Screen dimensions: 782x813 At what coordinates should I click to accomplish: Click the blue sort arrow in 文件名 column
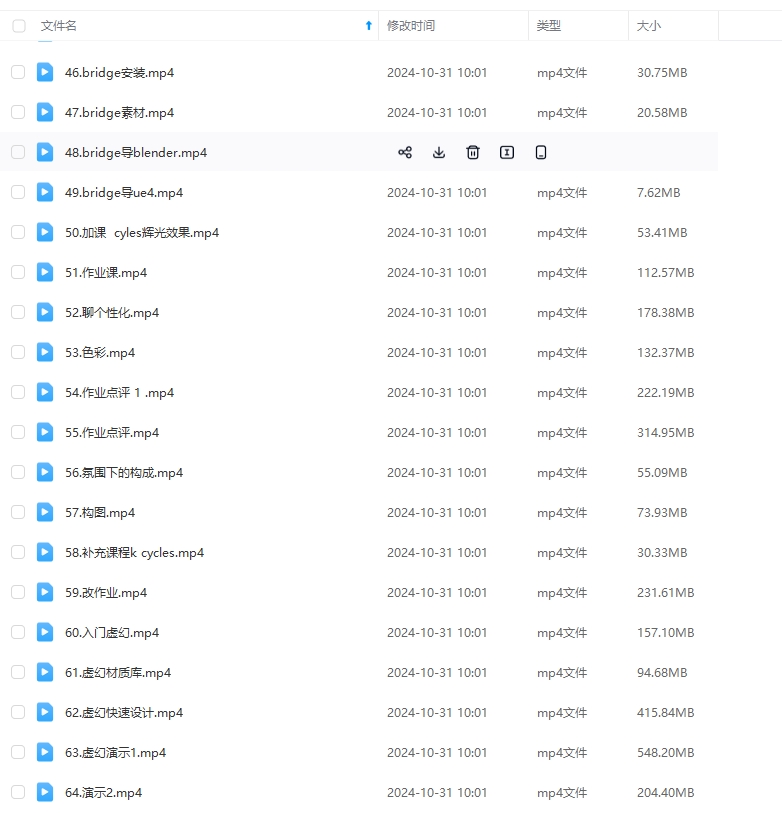pyautogui.click(x=368, y=26)
